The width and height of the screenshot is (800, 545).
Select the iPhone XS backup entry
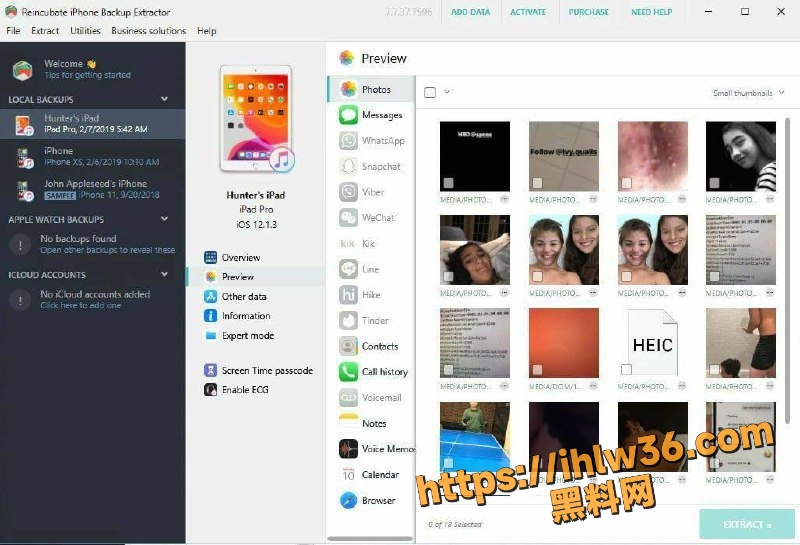click(x=92, y=156)
